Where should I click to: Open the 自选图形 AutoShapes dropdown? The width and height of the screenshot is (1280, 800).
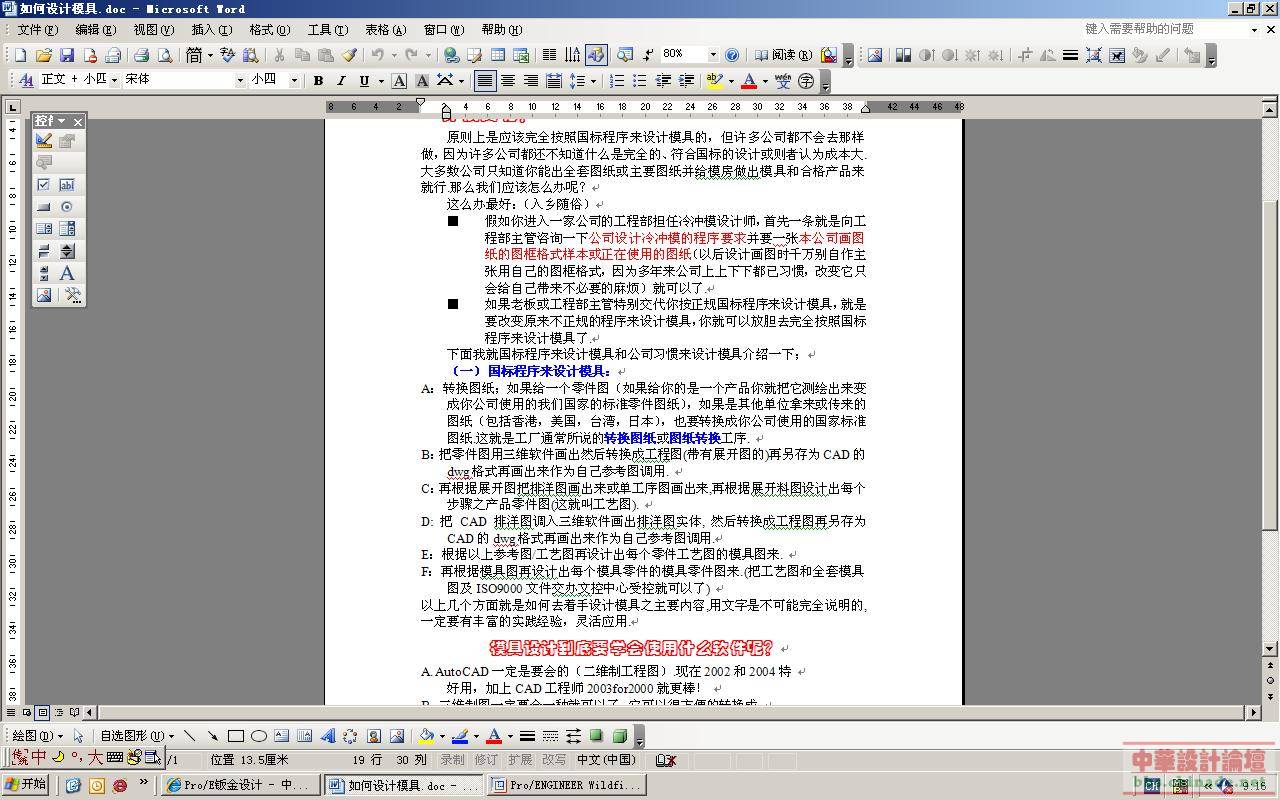(x=136, y=736)
